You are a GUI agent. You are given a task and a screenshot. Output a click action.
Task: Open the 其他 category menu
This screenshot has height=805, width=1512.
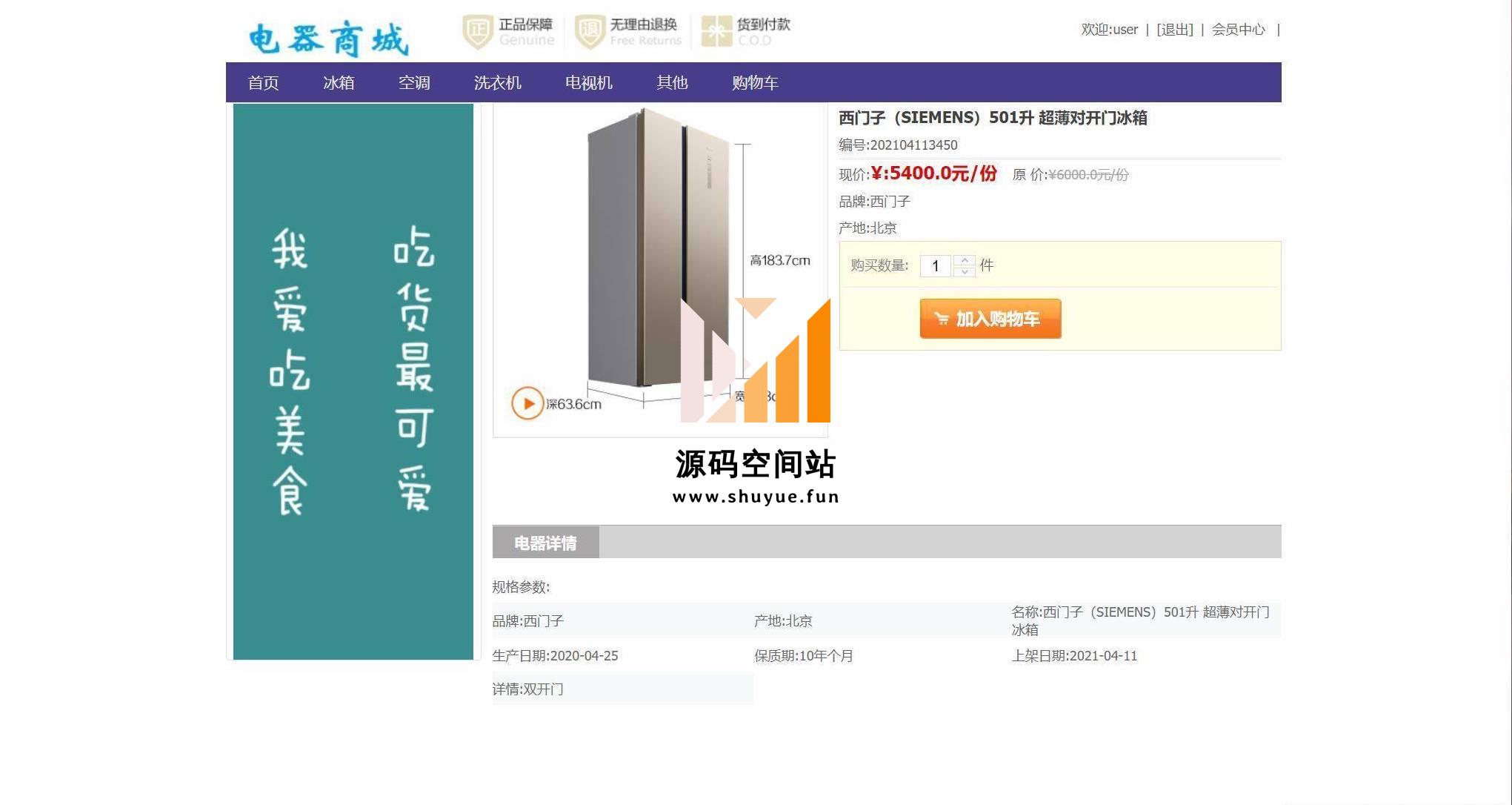point(672,83)
